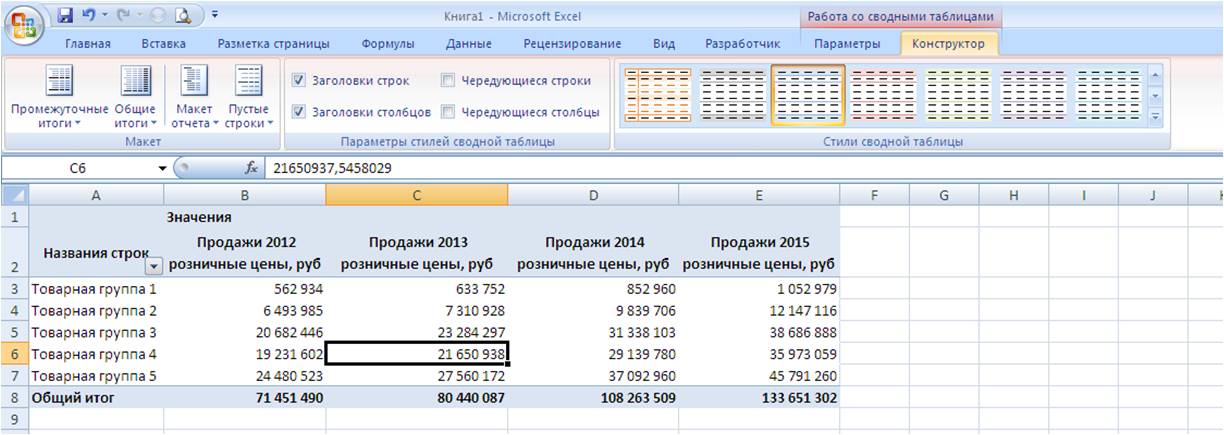Select cell with Общий итог label
The height and width of the screenshot is (435, 1224).
[x=96, y=398]
